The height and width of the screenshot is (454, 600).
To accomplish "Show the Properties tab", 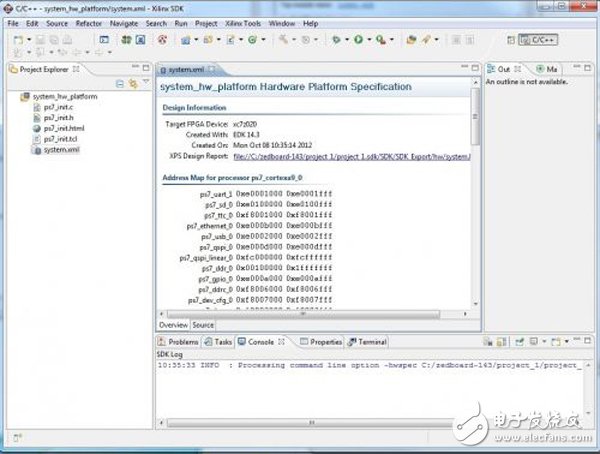I will [321, 342].
